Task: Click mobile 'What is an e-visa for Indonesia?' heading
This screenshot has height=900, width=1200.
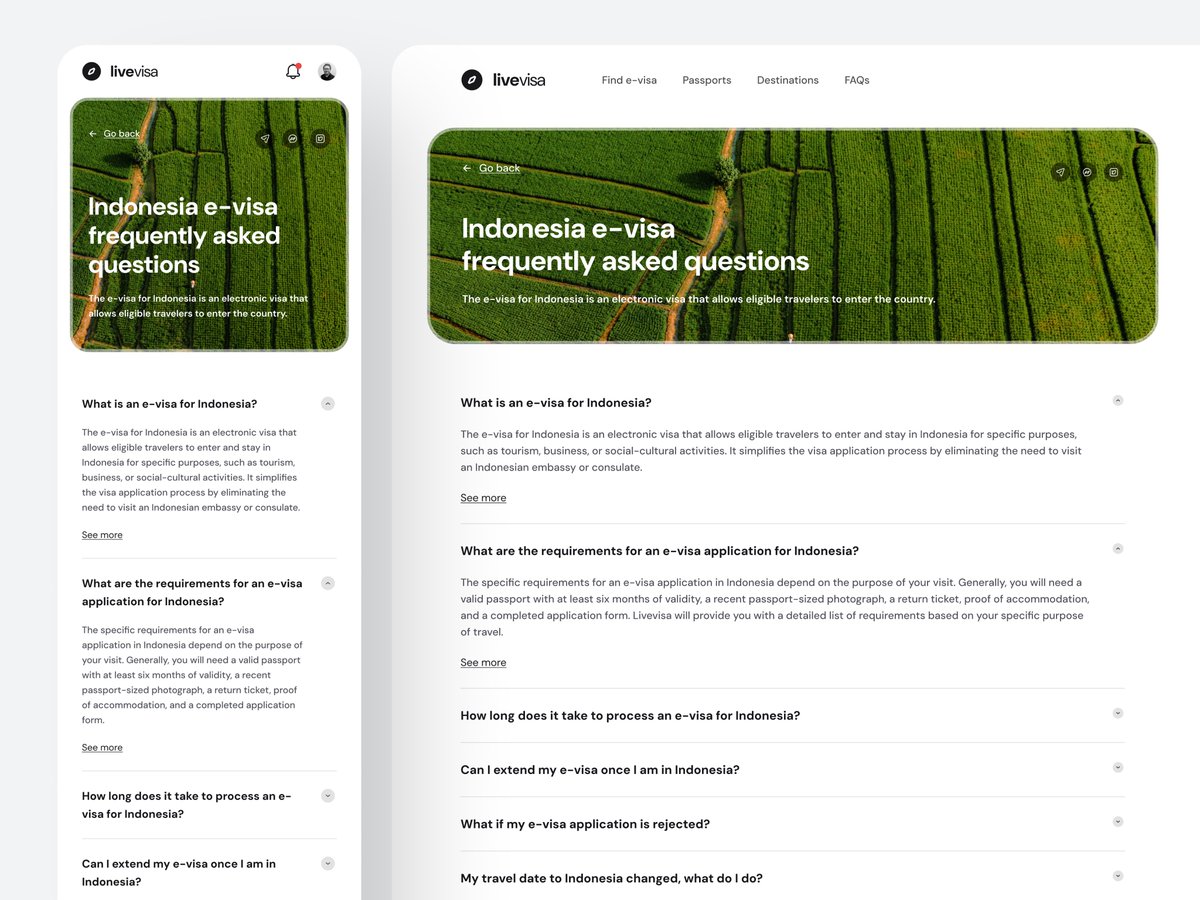Action: pyautogui.click(x=169, y=404)
